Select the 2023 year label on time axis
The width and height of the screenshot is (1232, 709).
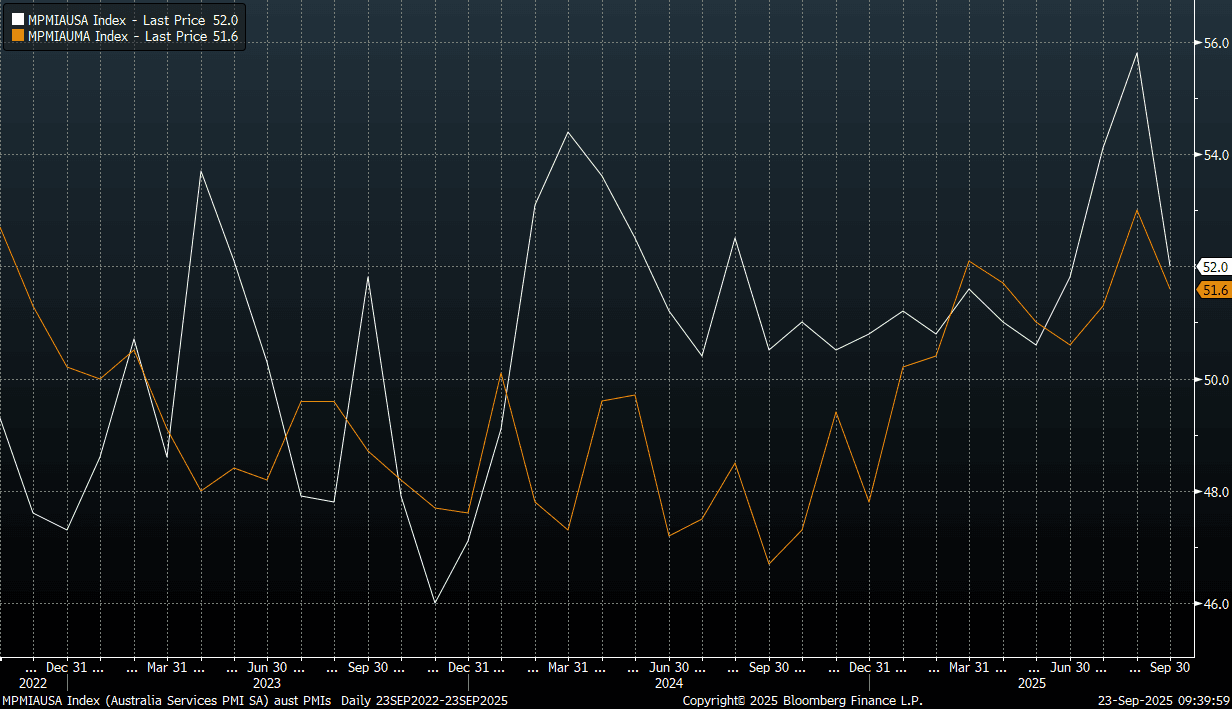267,683
